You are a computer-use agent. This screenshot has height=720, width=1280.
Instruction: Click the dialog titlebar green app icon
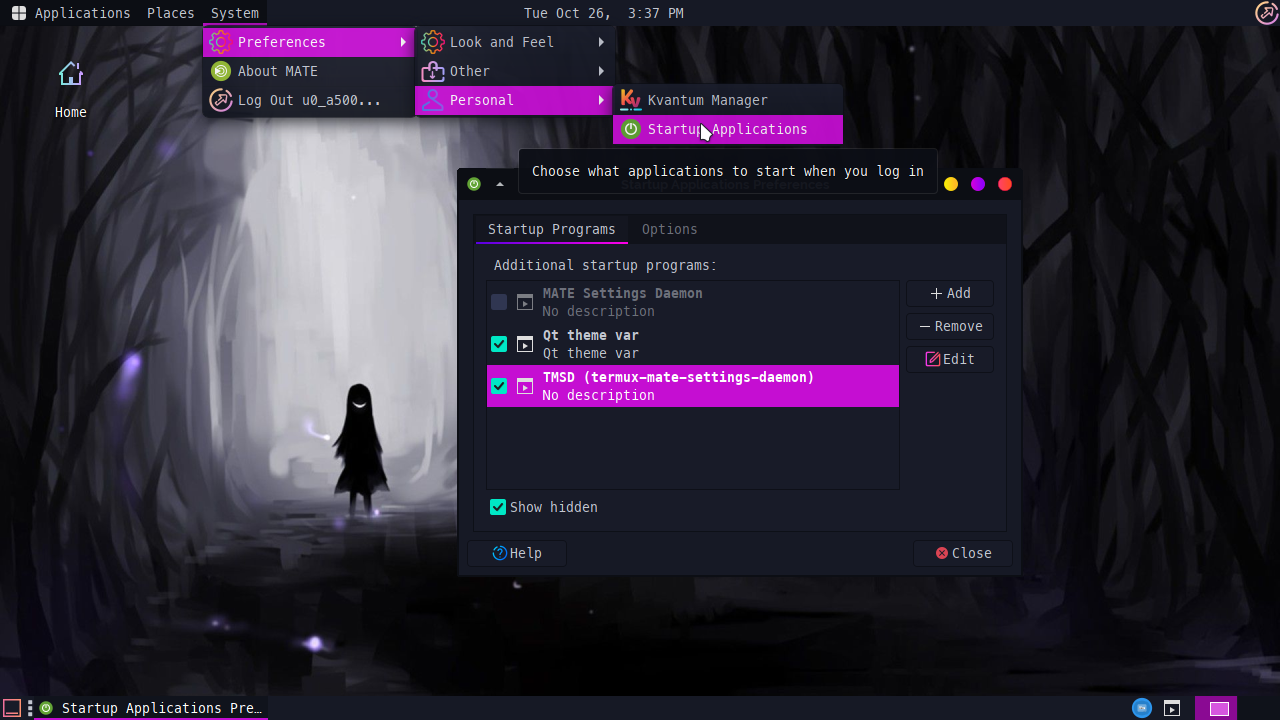[x=474, y=184]
